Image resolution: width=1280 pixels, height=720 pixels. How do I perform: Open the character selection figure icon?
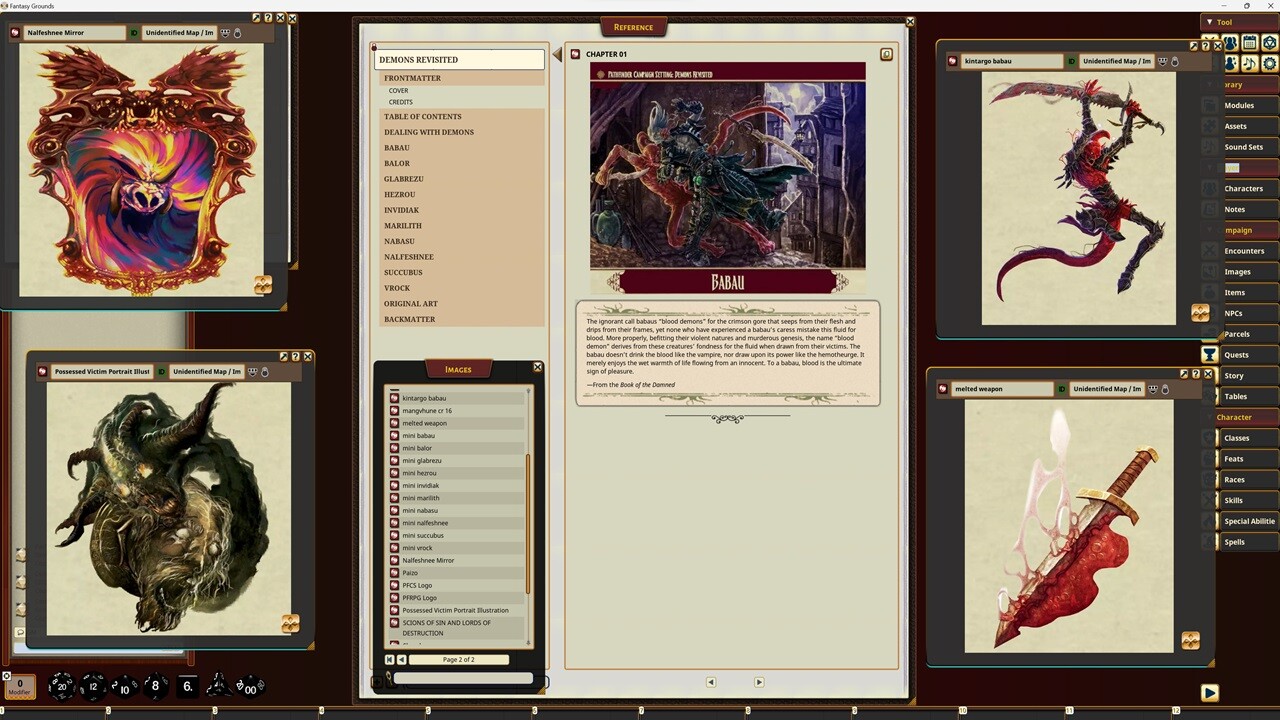[1231, 64]
